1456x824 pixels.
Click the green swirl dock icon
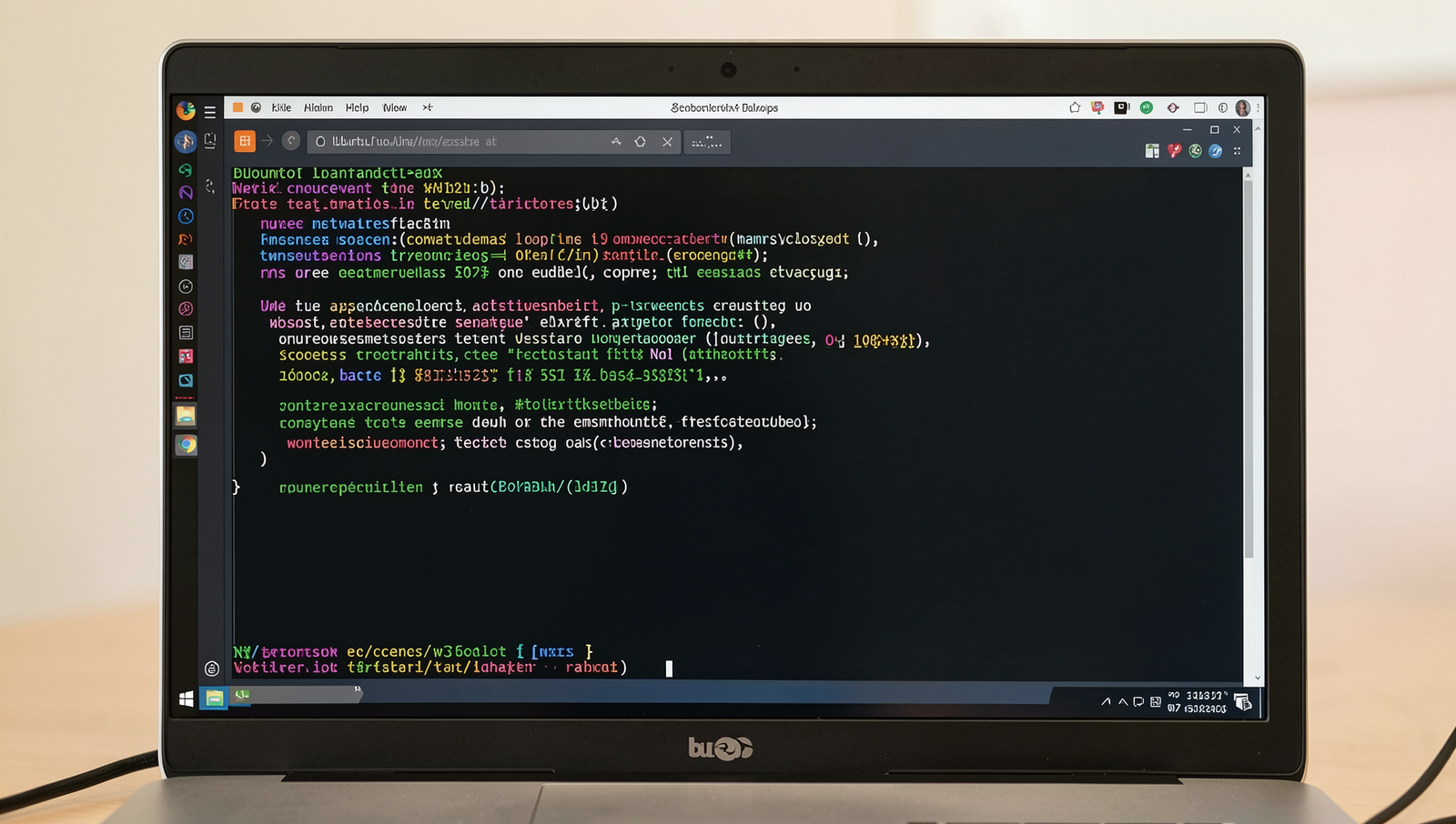pyautogui.click(x=186, y=170)
